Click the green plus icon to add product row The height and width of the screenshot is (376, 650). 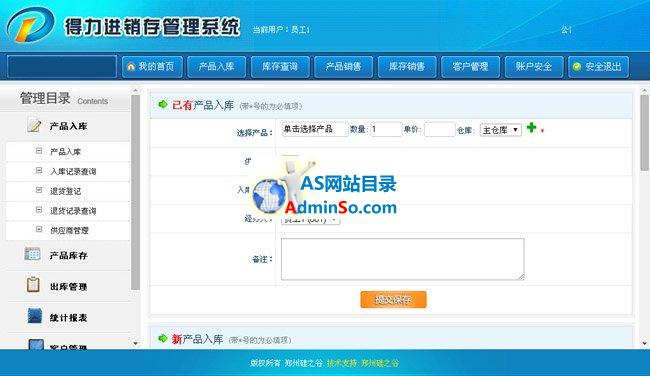coord(531,128)
